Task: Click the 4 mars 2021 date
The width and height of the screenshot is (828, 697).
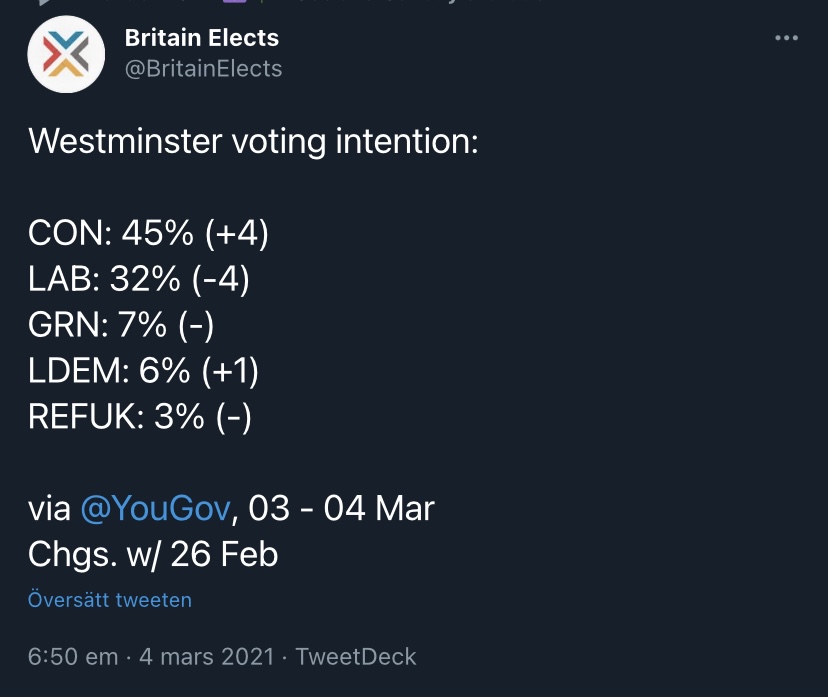Action: 207,657
